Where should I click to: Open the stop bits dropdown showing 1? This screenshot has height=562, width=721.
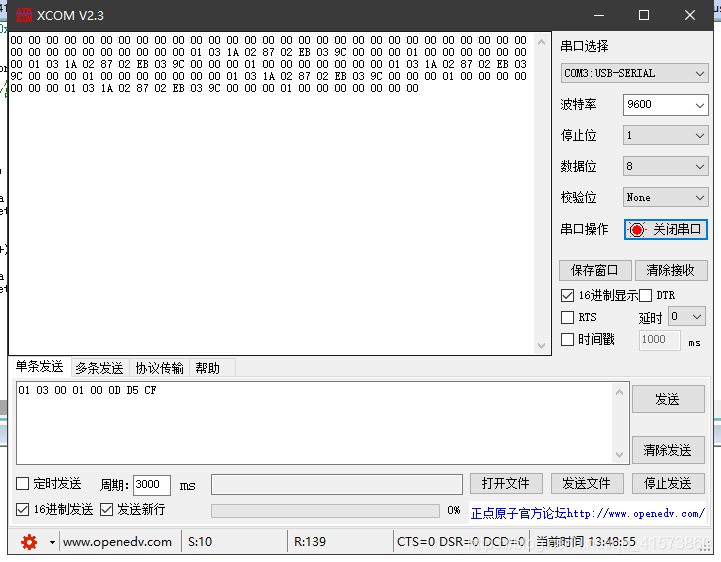tap(665, 136)
